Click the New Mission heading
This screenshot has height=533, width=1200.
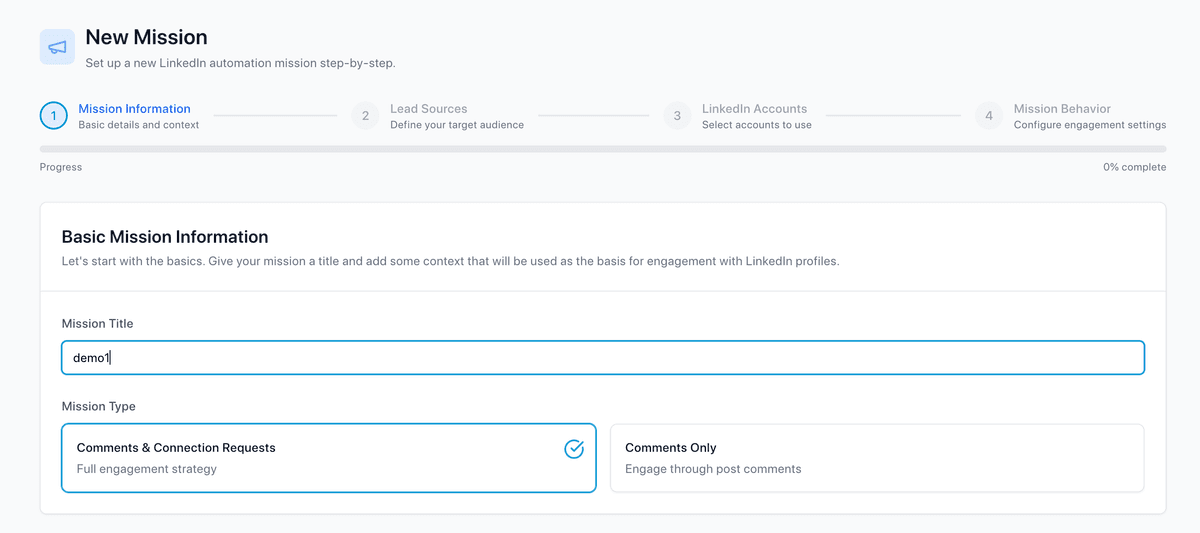(147, 37)
